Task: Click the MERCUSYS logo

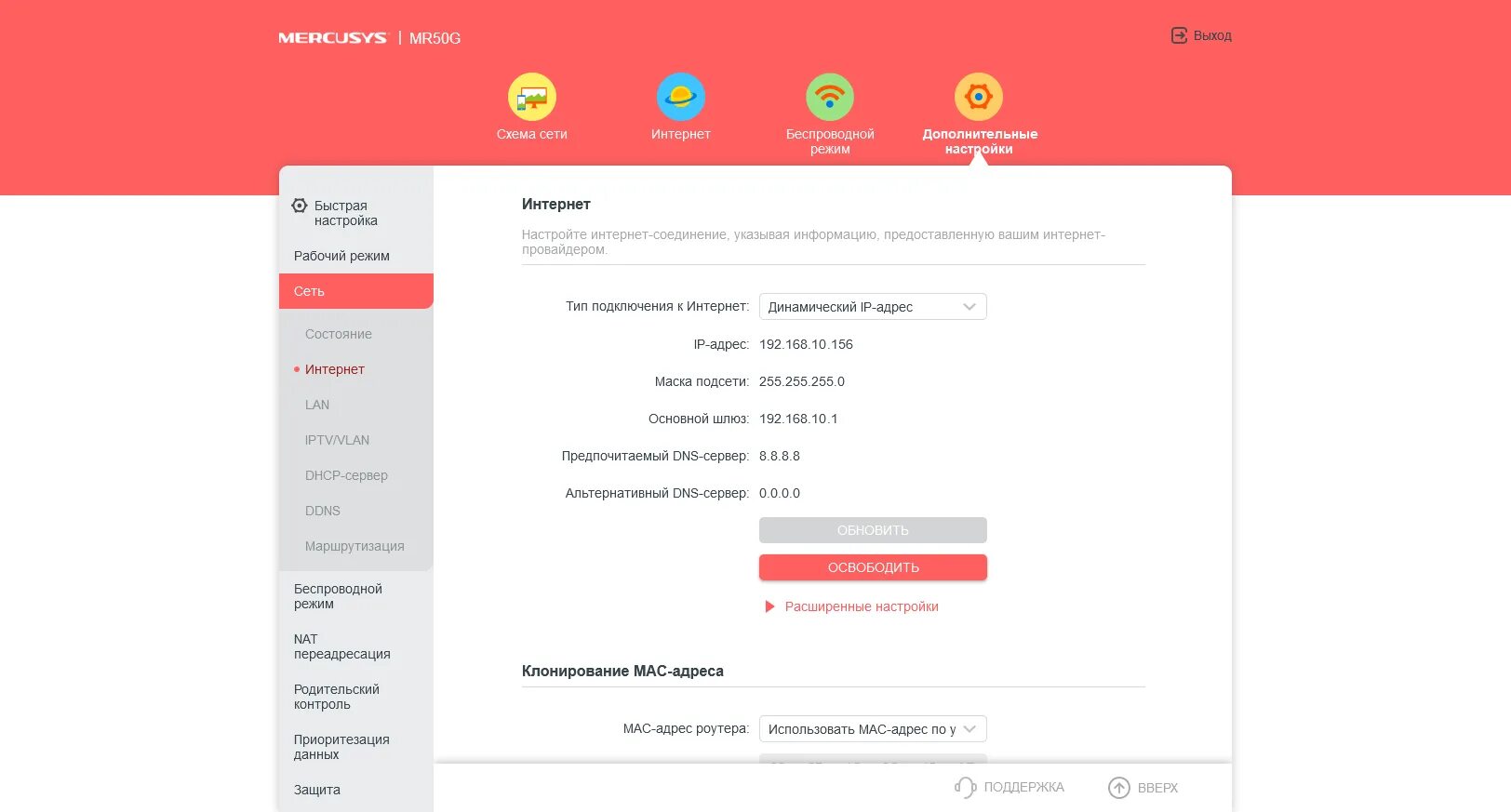Action: click(332, 38)
